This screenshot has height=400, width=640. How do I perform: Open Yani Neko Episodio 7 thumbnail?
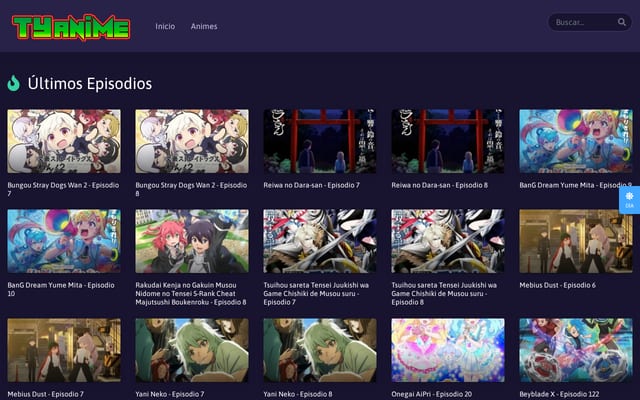click(192, 350)
